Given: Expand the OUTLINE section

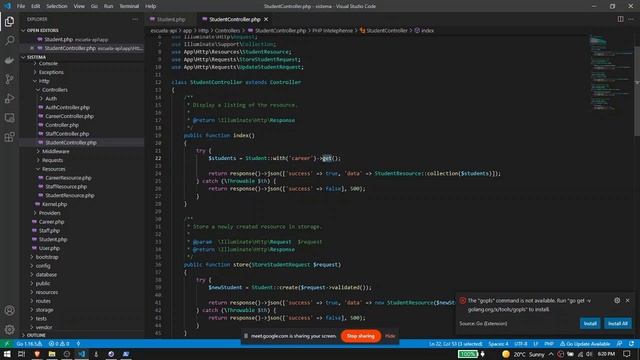Looking at the screenshot, I should [36, 335].
